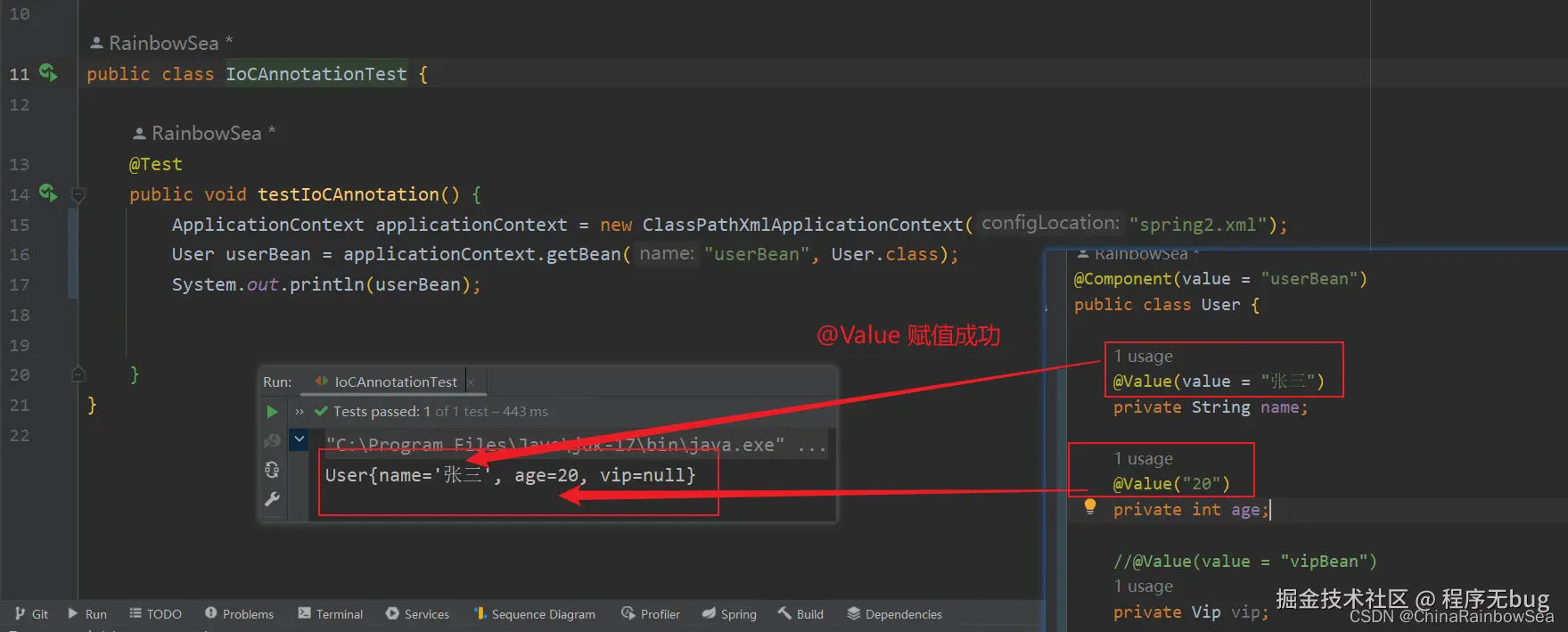Click the "1 usage" hint above the vip field
1568x632 pixels.
pos(1143,586)
